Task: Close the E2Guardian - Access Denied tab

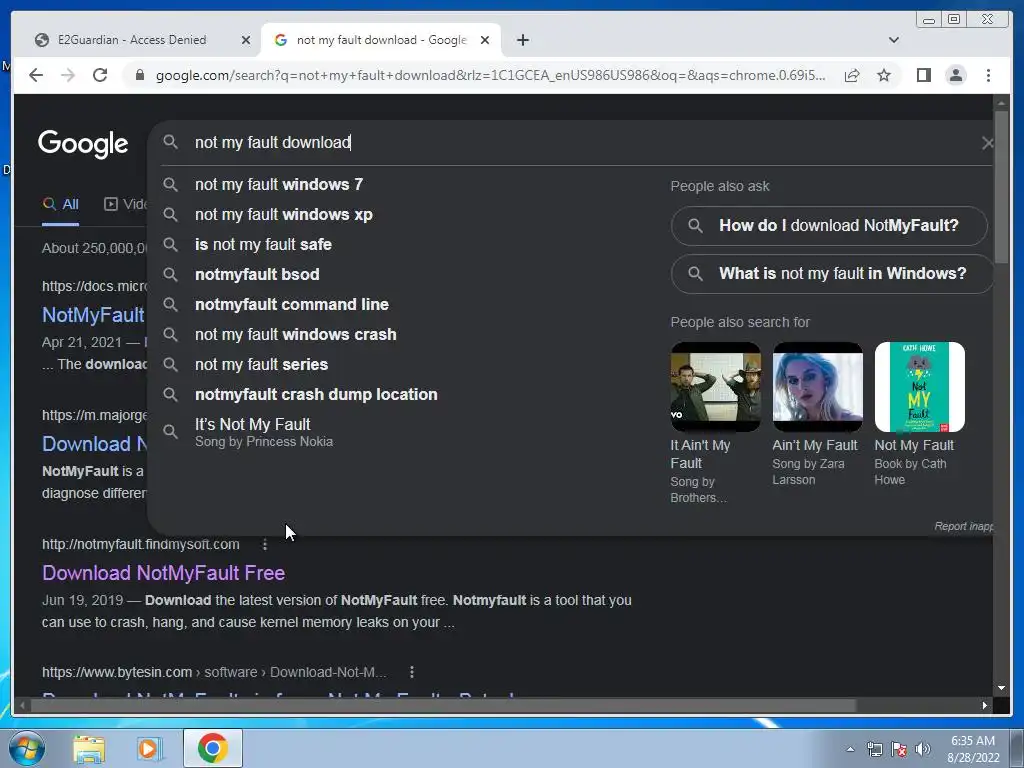Action: (x=246, y=40)
